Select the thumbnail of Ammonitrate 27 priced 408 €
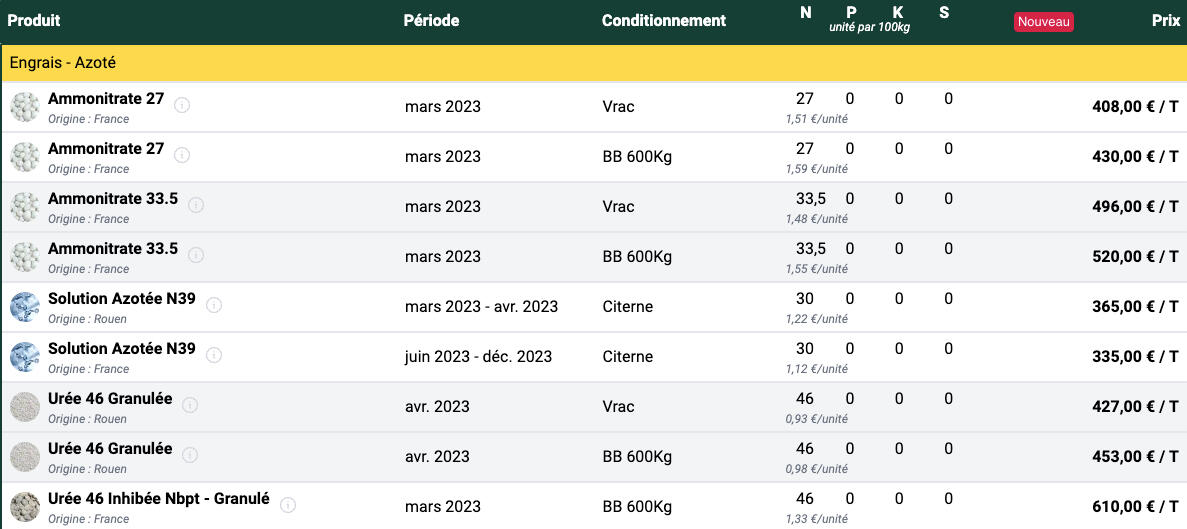This screenshot has width=1187, height=529. pos(24,106)
